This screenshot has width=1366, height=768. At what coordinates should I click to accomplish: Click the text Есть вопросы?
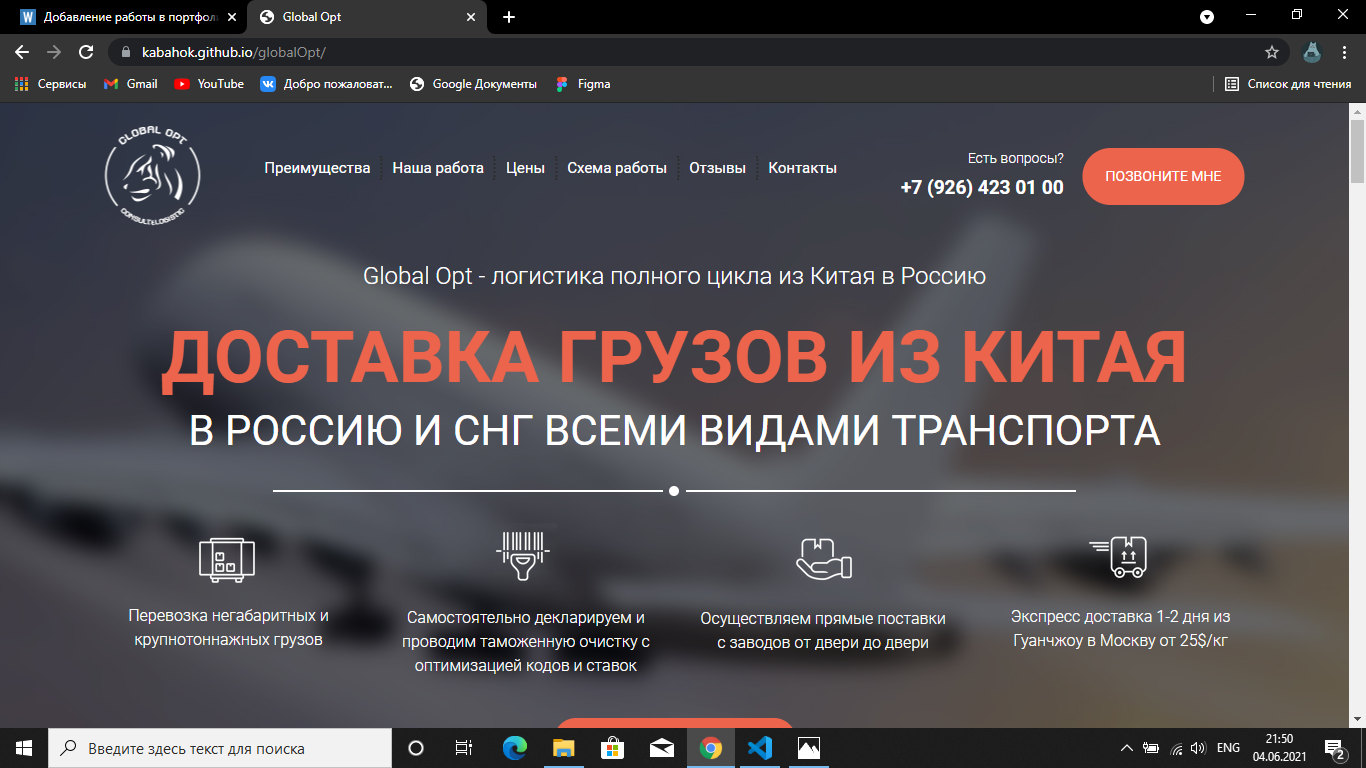coord(1016,158)
